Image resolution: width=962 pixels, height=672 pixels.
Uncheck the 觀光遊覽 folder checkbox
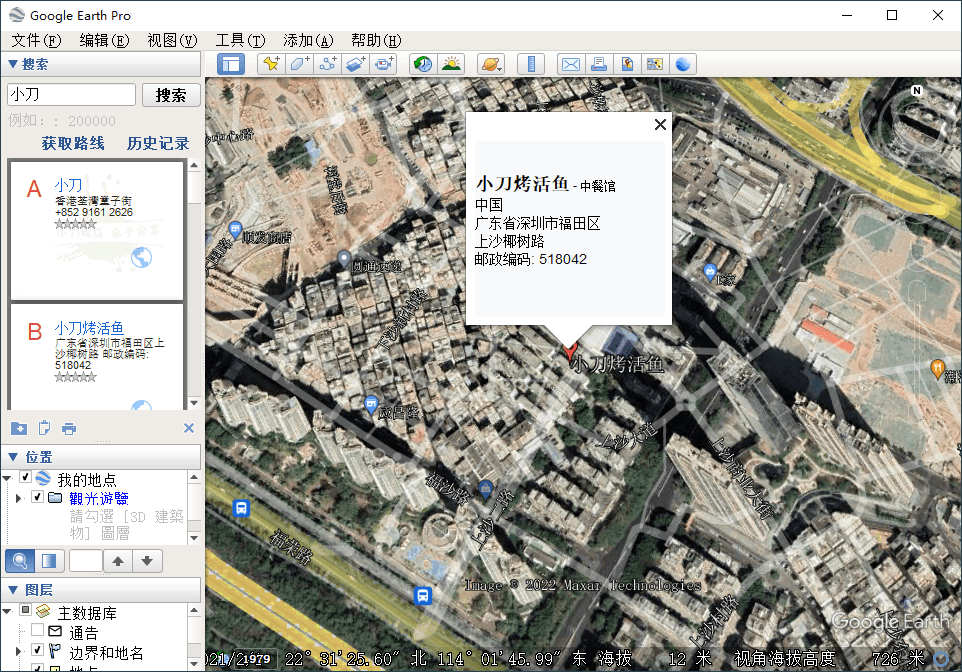tap(37, 497)
